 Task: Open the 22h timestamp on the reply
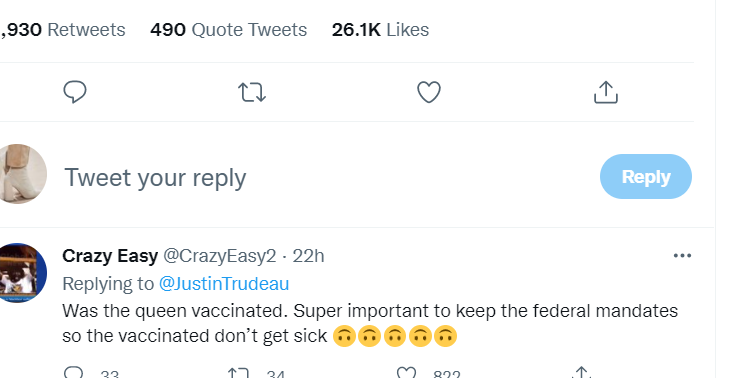308,256
